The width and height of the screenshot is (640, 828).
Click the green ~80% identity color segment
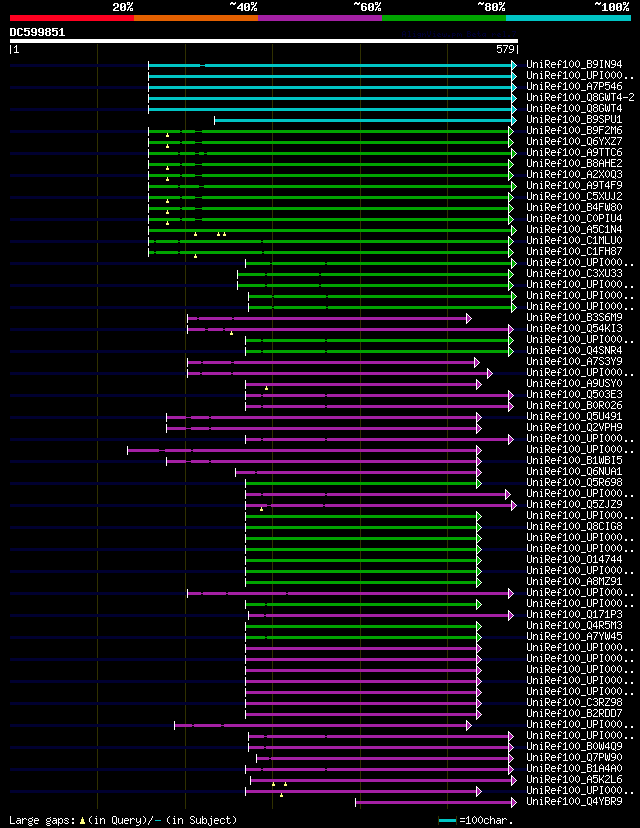tap(444, 18)
